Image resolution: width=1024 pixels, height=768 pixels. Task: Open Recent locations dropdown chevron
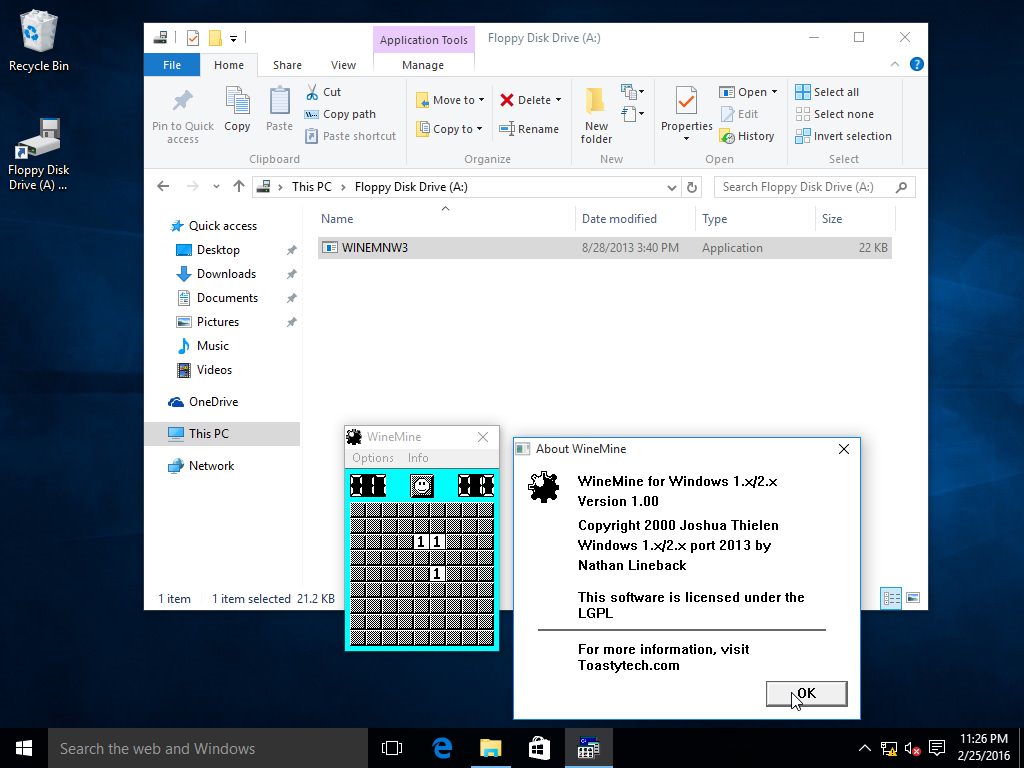tap(216, 187)
